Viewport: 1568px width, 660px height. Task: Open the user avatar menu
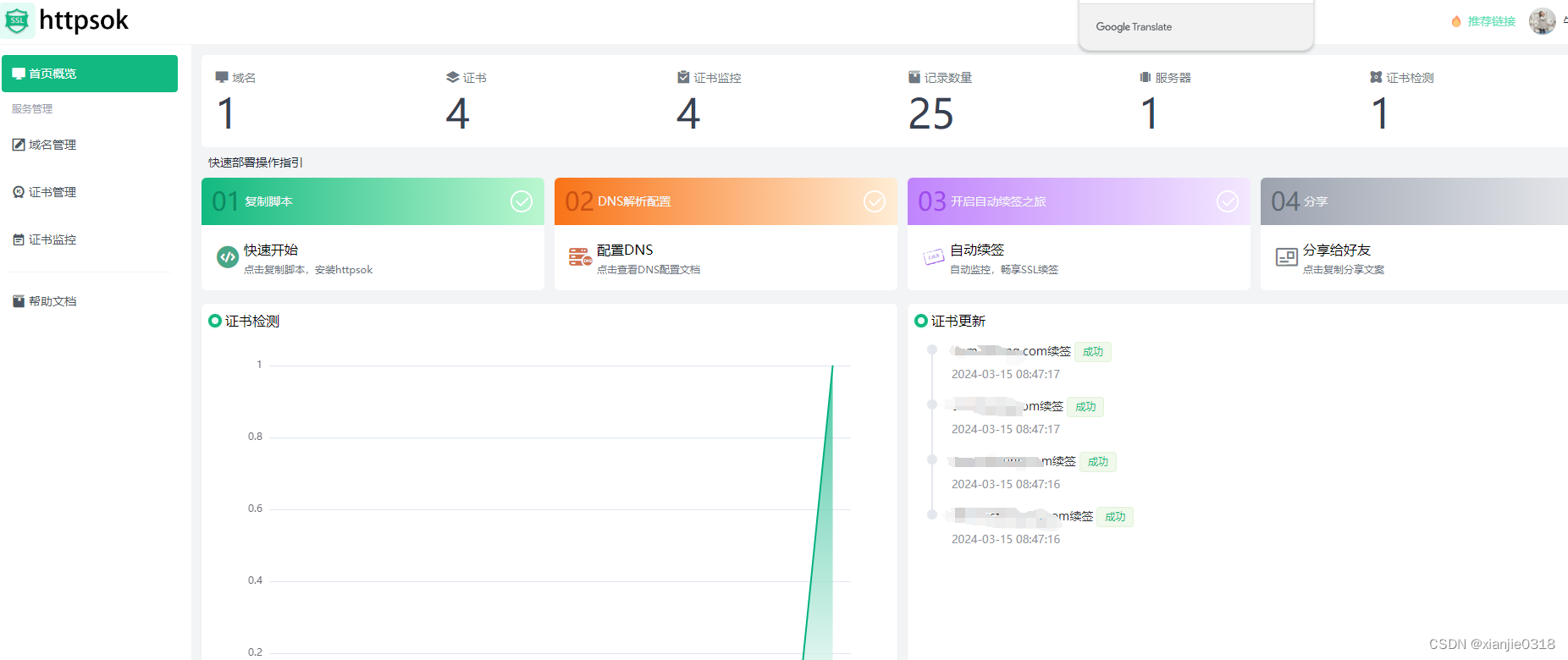(x=1542, y=21)
